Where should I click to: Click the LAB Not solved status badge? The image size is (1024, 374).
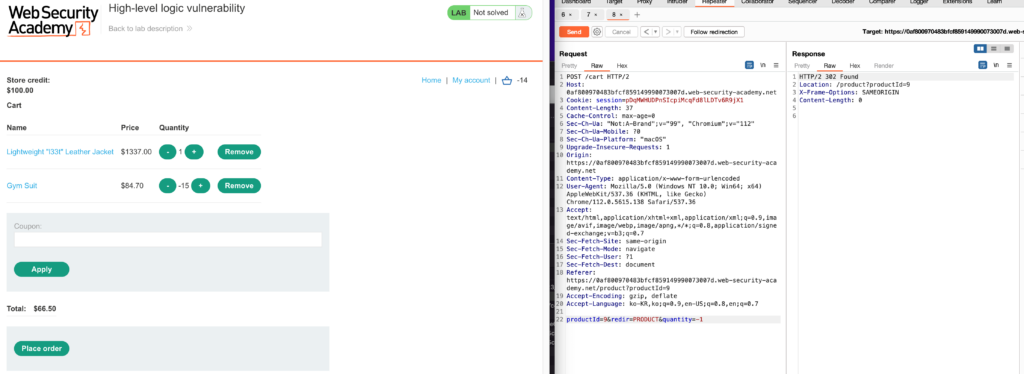coord(490,12)
